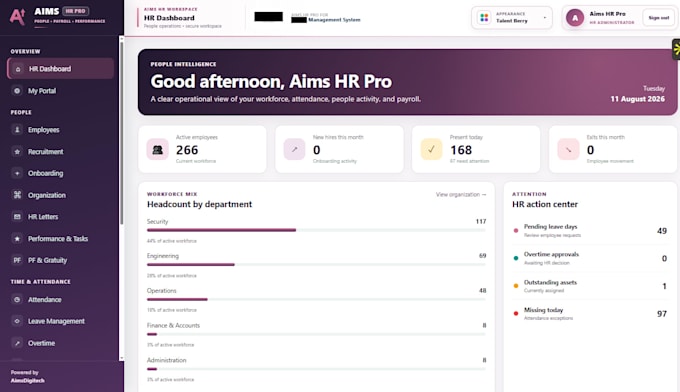Select the Recruitment star icon
Viewport: 680px width, 392px height.
(x=17, y=152)
